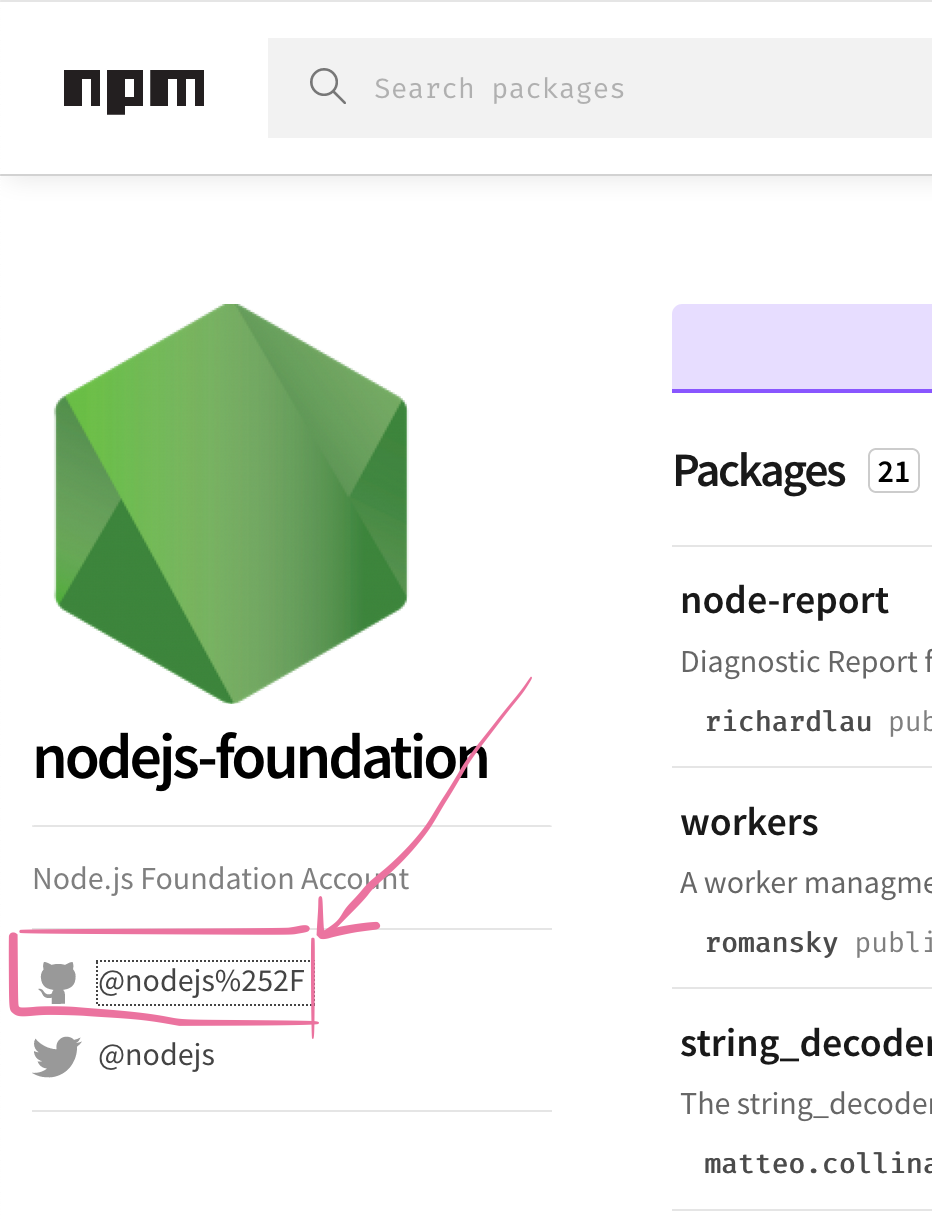Select the Packages tab
932x1220 pixels.
[760, 470]
